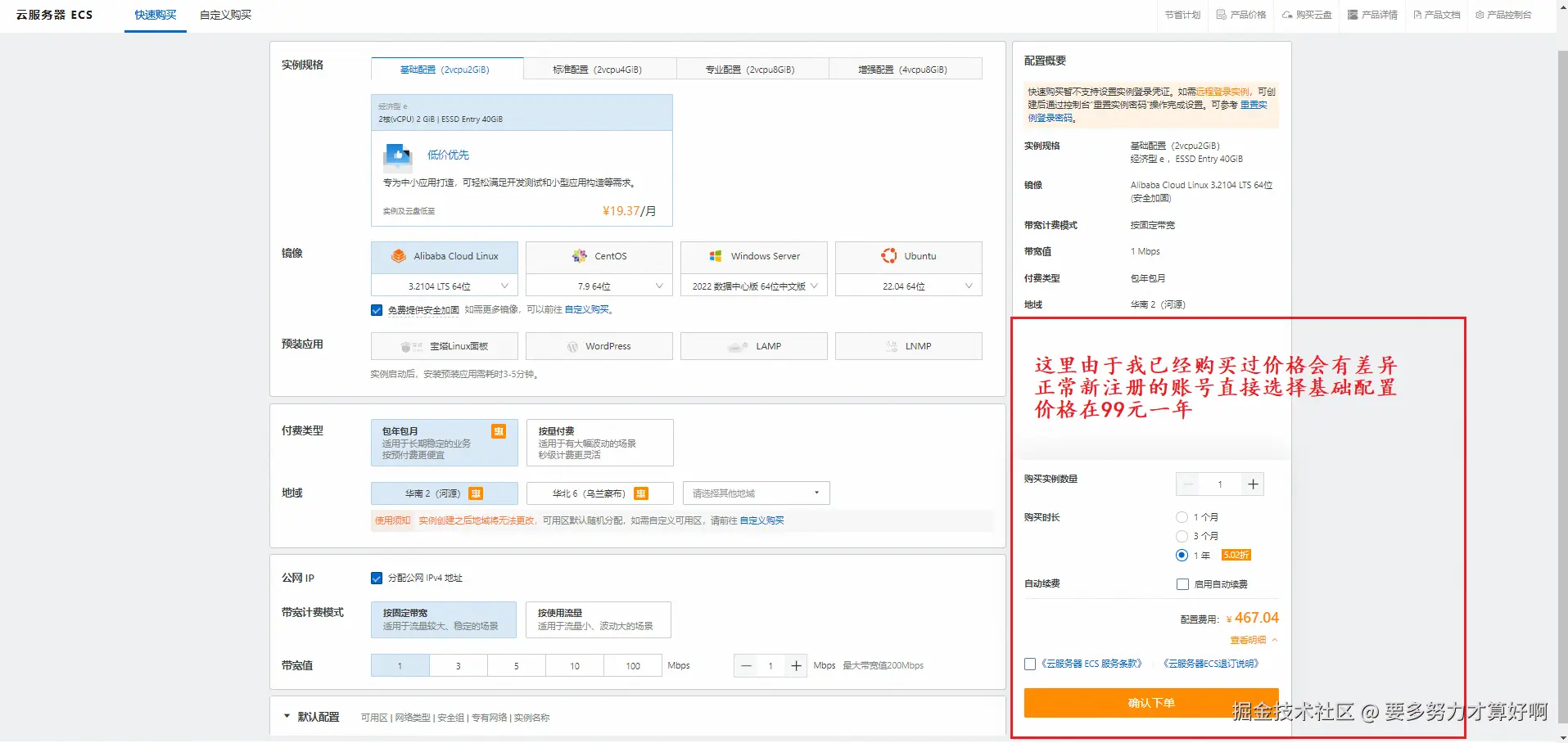Open 自定义购买 link in the 使用须知 notice

[762, 520]
